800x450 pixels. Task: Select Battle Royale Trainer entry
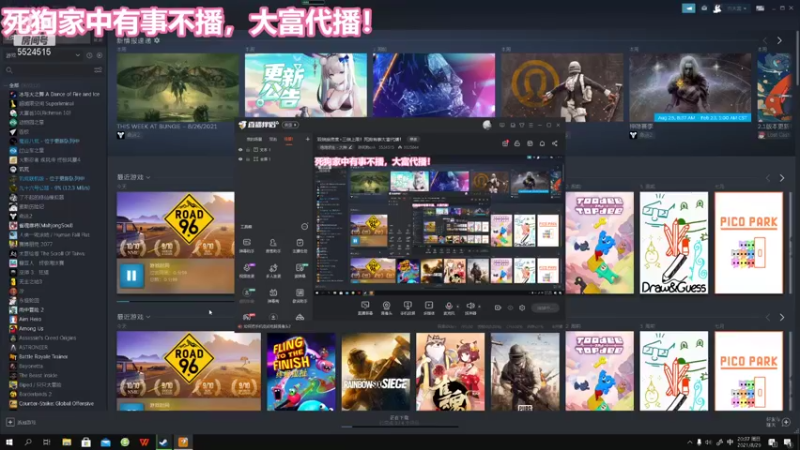coord(39,357)
